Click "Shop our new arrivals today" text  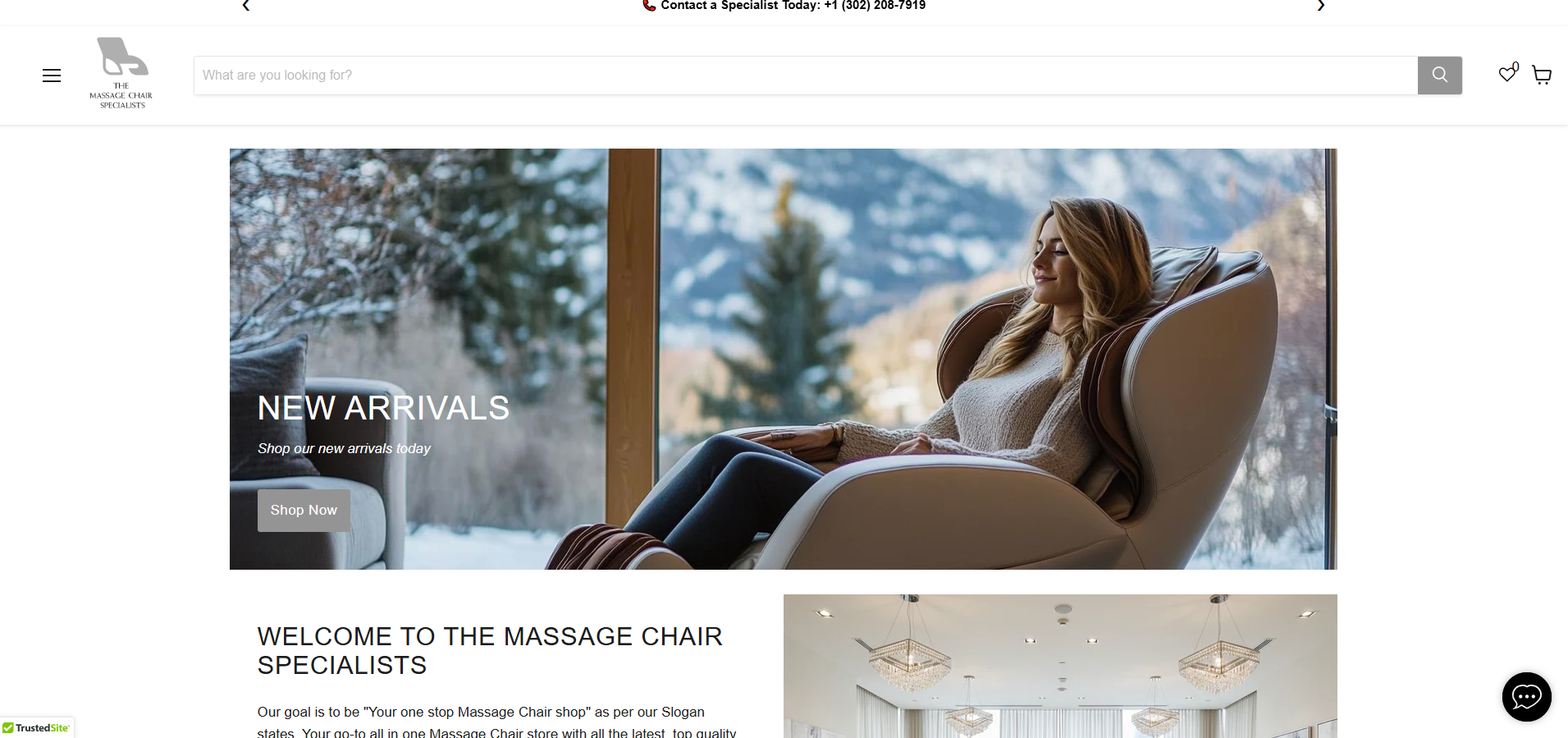[x=344, y=448]
